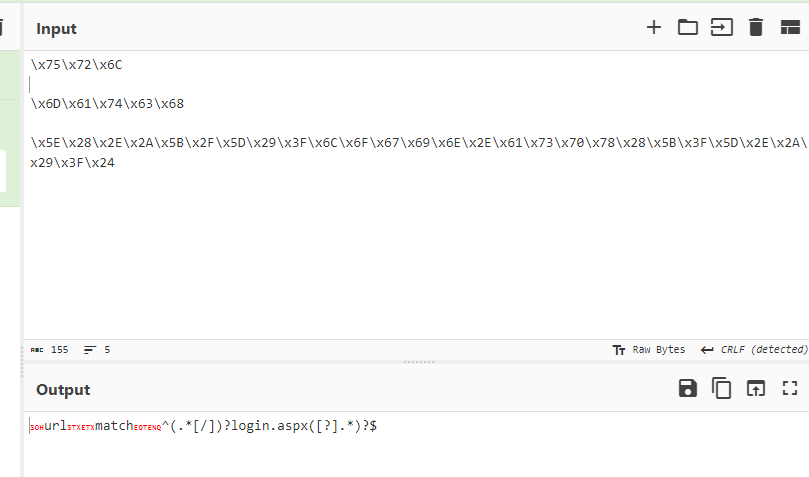Maximise the output pane
The height and width of the screenshot is (477, 809).
[x=790, y=388]
